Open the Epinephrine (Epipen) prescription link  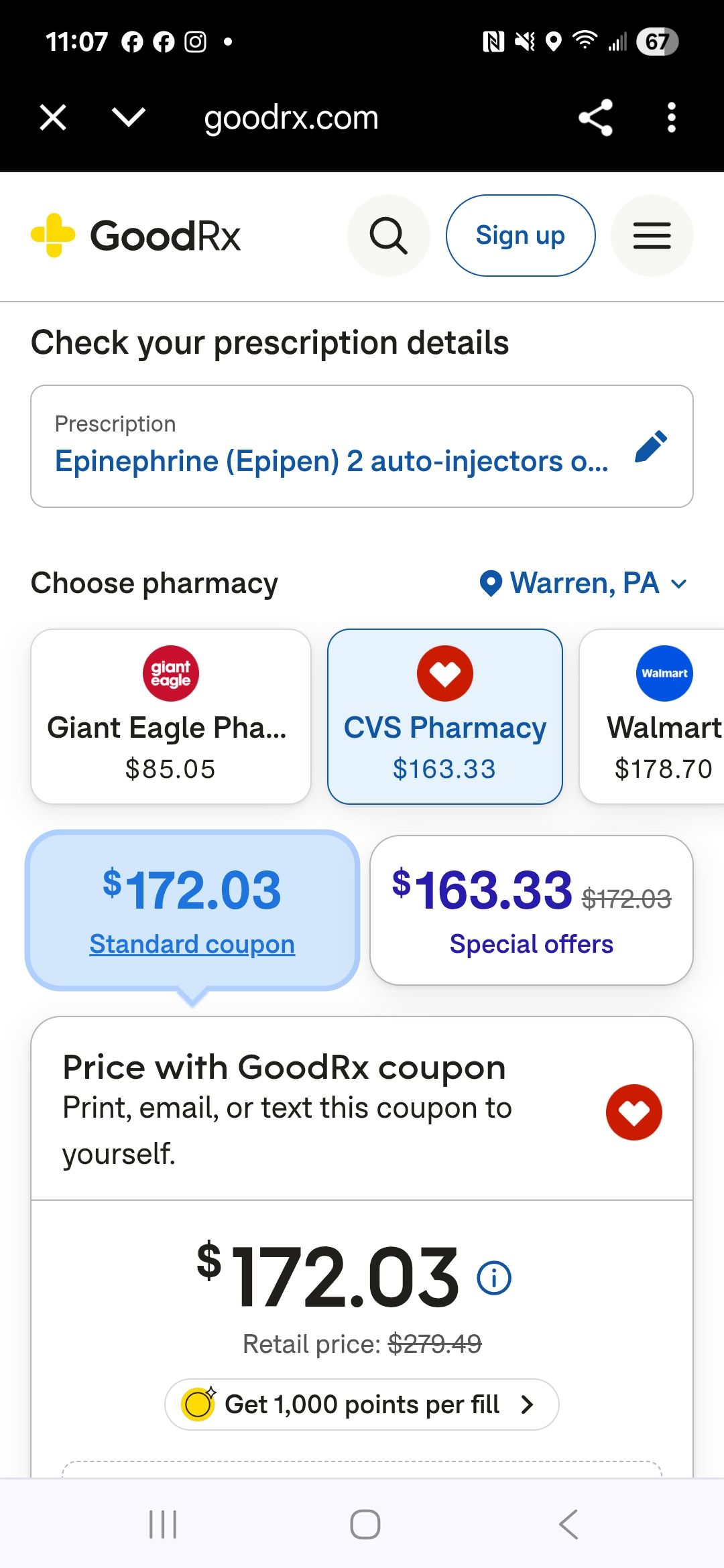tap(332, 461)
